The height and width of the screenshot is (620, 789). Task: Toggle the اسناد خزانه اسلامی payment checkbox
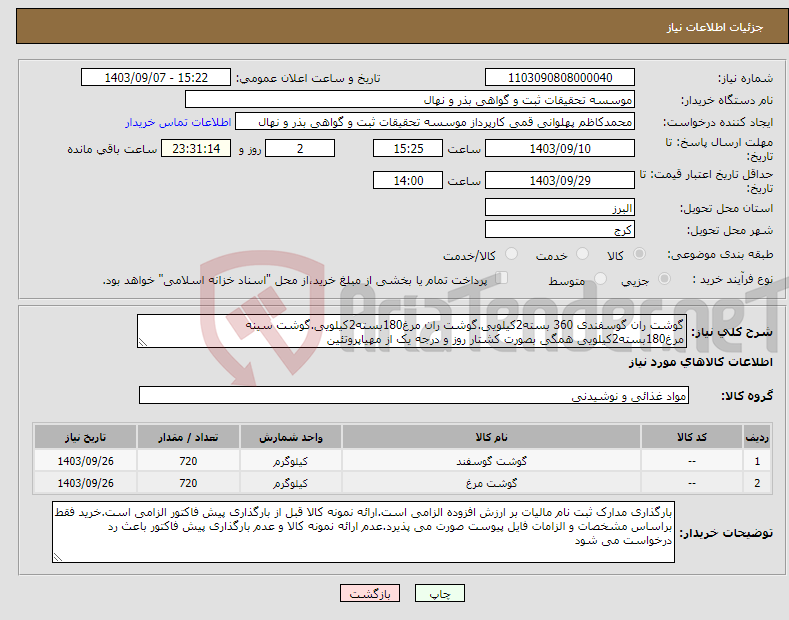502,278
